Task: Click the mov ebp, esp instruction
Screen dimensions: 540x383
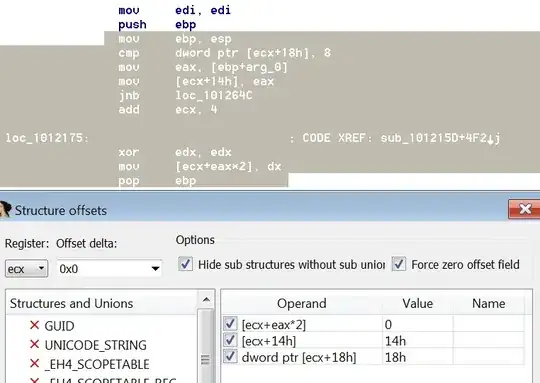Action: pyautogui.click(x=175, y=39)
